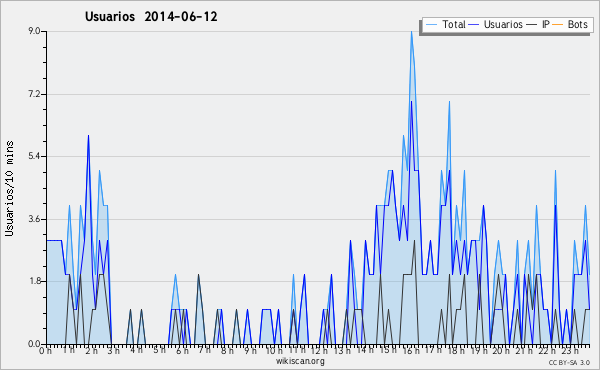This screenshot has height=370, width=600.
Task: Click the "wikiscan.org" caption
Action: [300, 361]
